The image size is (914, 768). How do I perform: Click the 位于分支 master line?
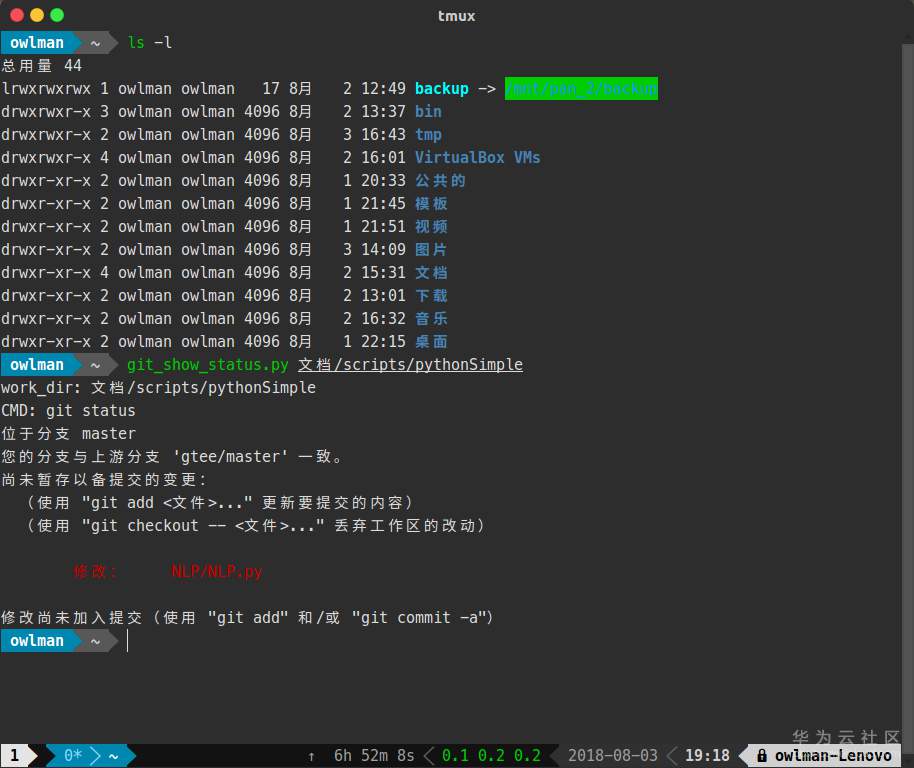coord(68,434)
